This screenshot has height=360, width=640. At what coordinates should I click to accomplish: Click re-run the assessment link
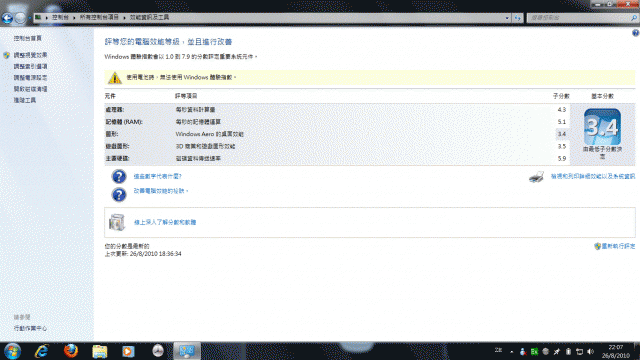[618, 246]
